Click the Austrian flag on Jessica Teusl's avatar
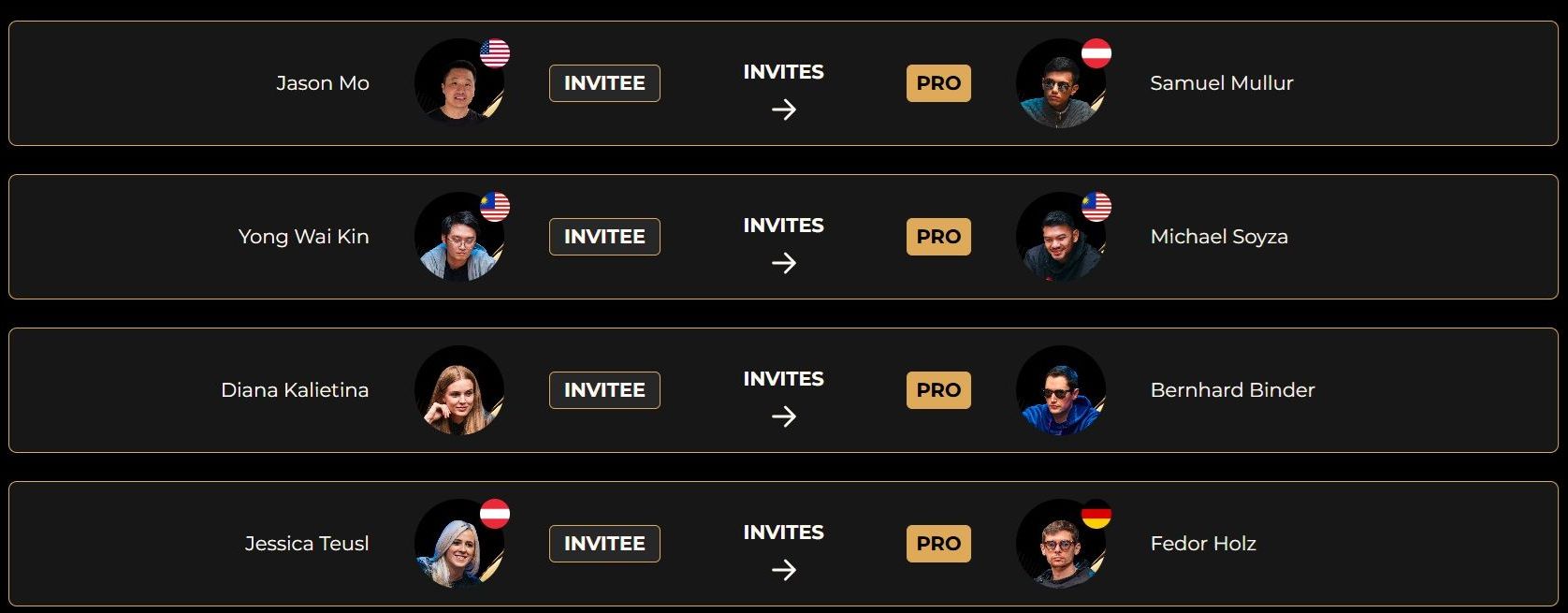1568x613 pixels. [495, 514]
